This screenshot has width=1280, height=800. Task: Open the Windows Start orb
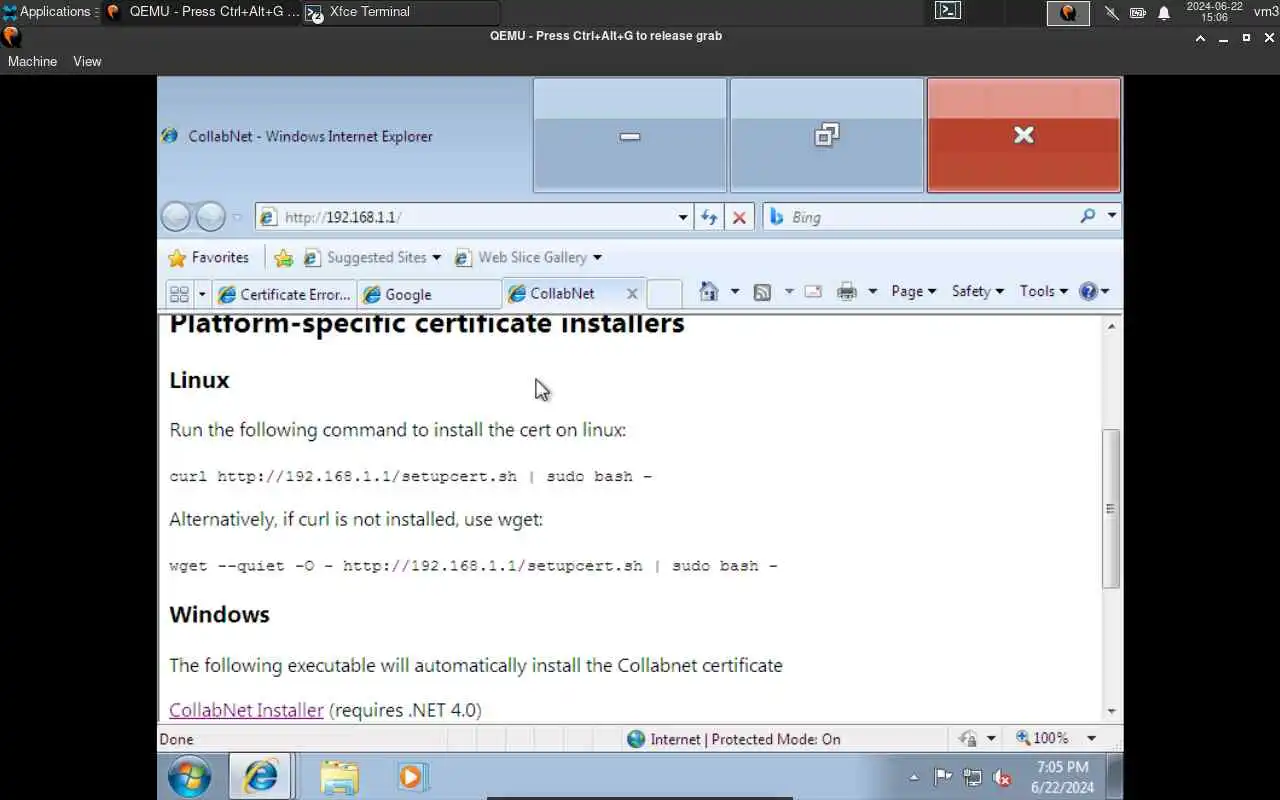(x=189, y=776)
